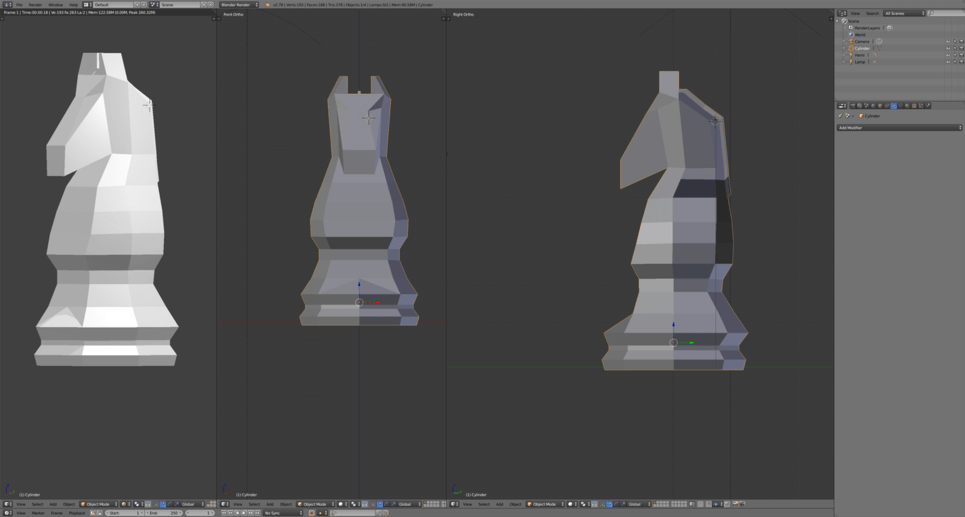Viewport: 965px width, 517px height.
Task: Click the RenderLayers icon in outliner
Action: 851,28
